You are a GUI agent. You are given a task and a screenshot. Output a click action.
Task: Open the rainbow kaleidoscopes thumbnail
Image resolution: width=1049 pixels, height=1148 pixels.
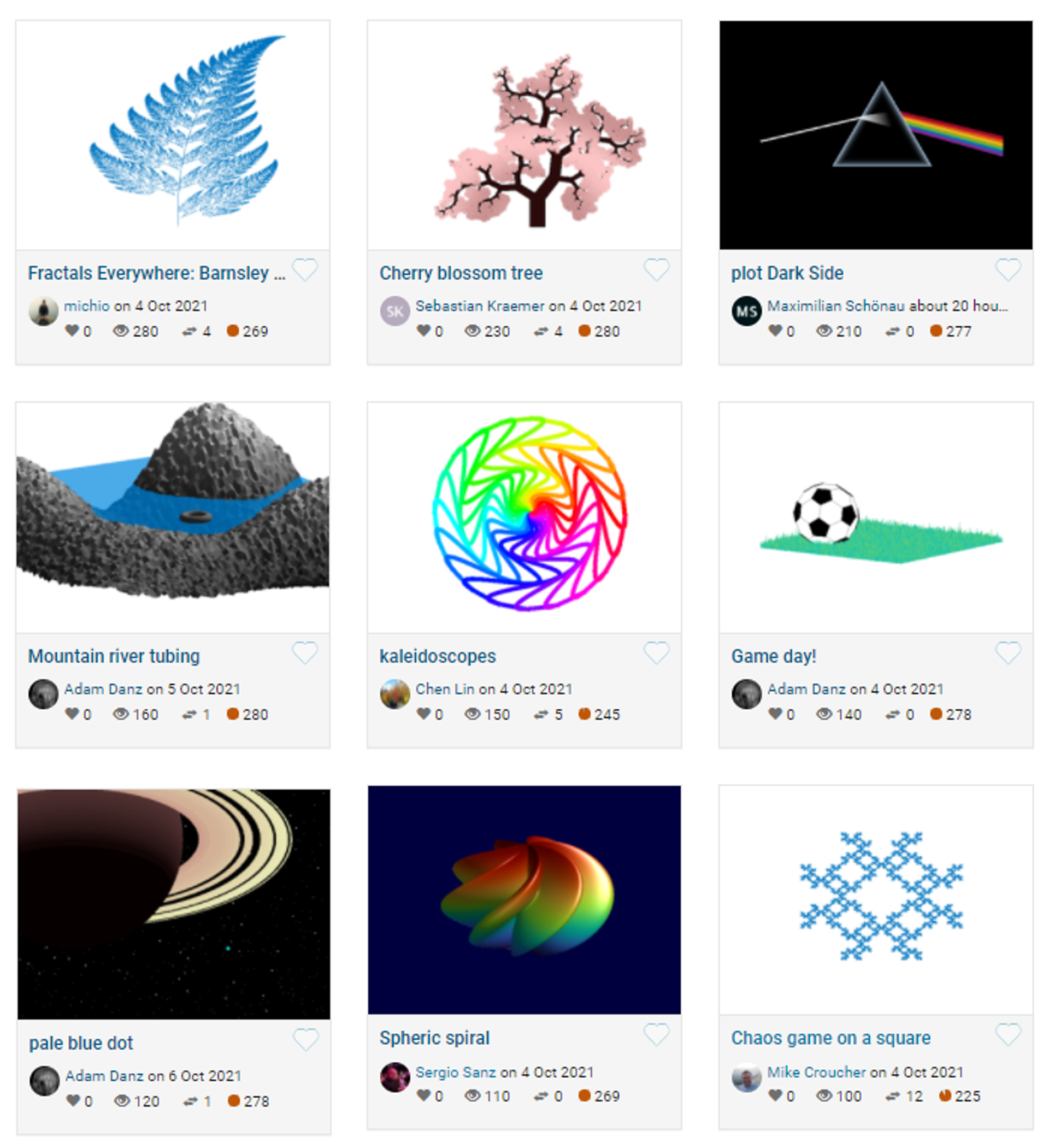(524, 517)
